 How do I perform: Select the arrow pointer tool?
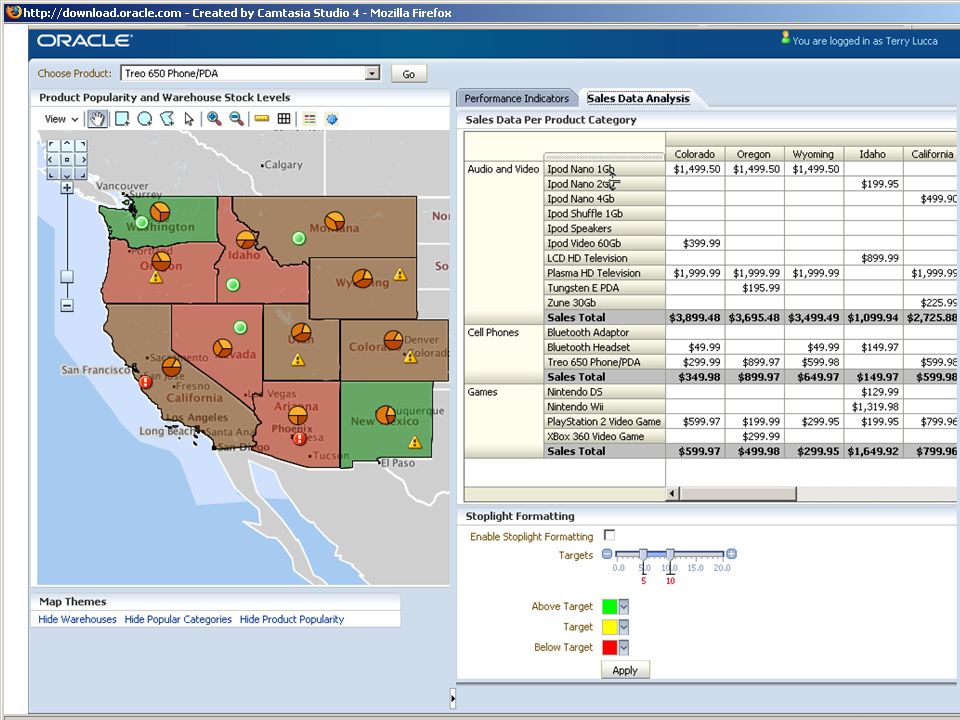point(189,119)
